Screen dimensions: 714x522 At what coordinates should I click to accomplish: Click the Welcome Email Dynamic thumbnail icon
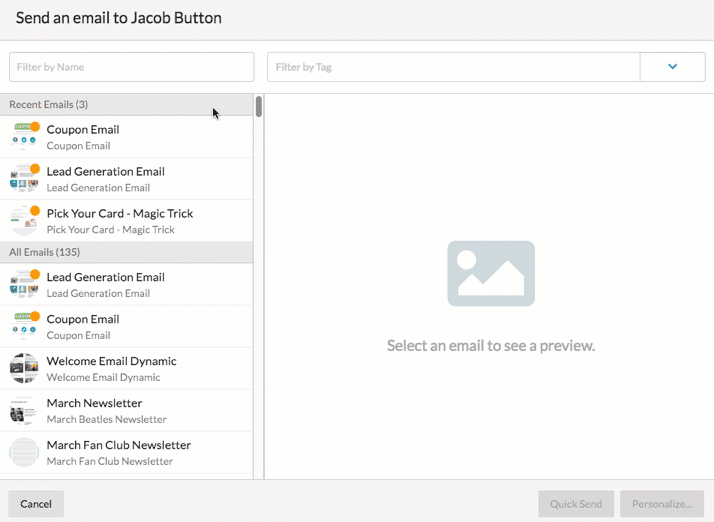(x=24, y=369)
